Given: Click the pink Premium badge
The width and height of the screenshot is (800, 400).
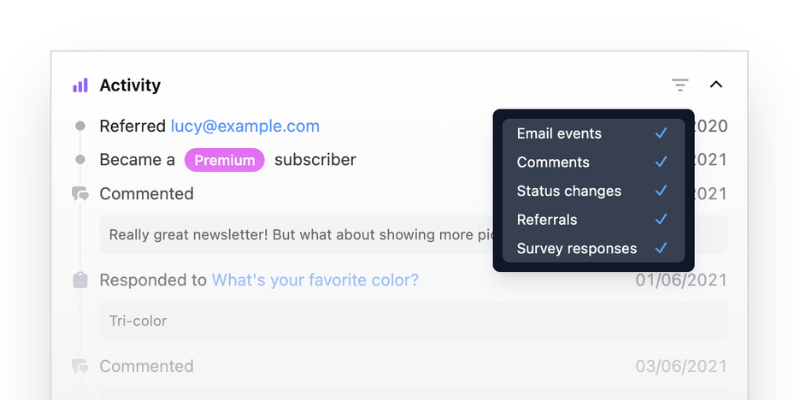Looking at the screenshot, I should pos(224,160).
